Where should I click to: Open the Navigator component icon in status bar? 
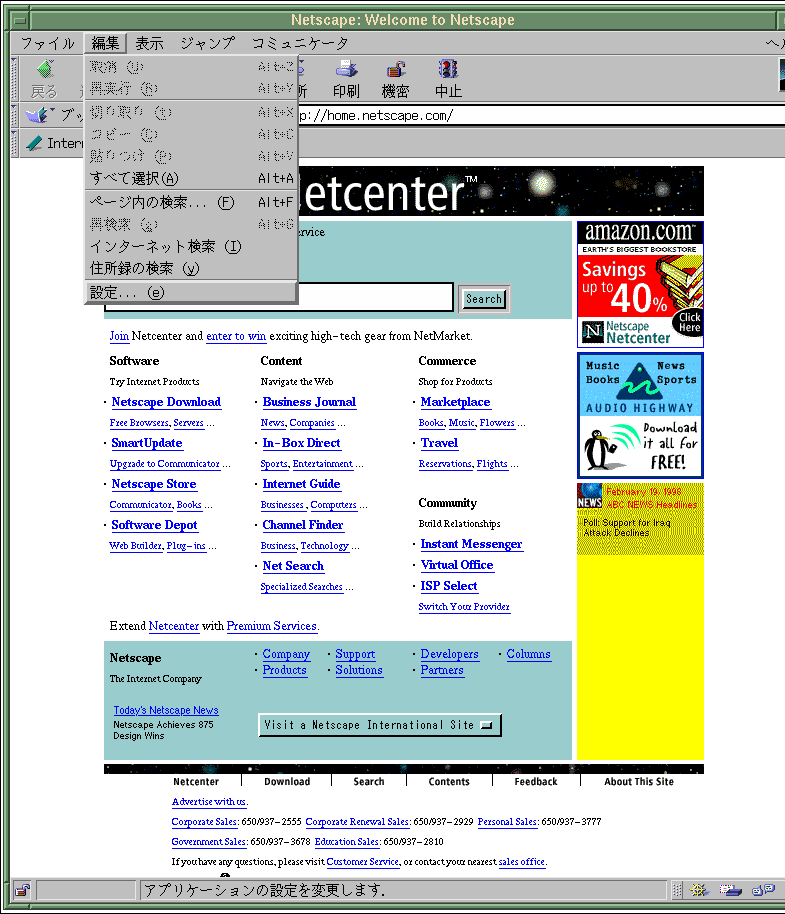(698, 890)
